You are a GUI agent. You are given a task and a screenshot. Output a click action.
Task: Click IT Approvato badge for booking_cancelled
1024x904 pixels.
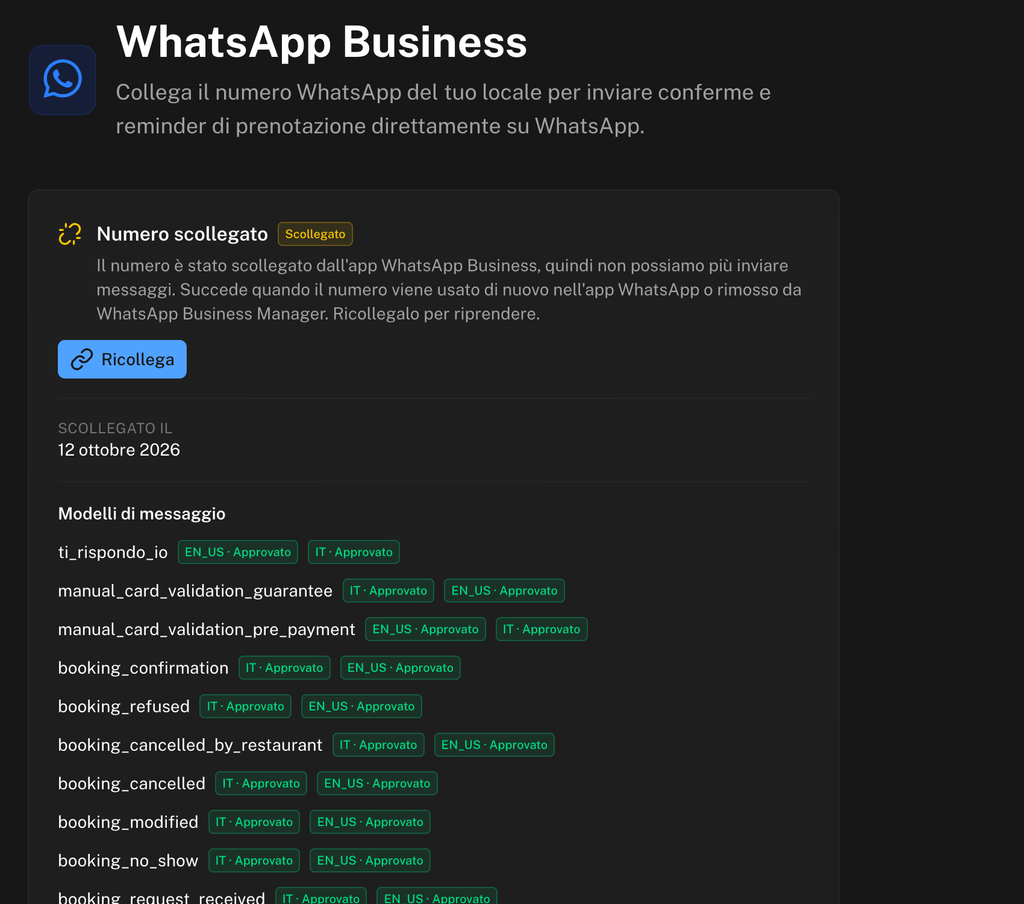261,783
